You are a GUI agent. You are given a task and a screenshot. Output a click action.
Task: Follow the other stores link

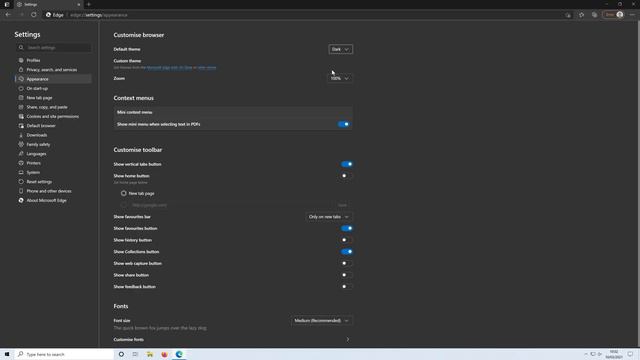(207, 68)
